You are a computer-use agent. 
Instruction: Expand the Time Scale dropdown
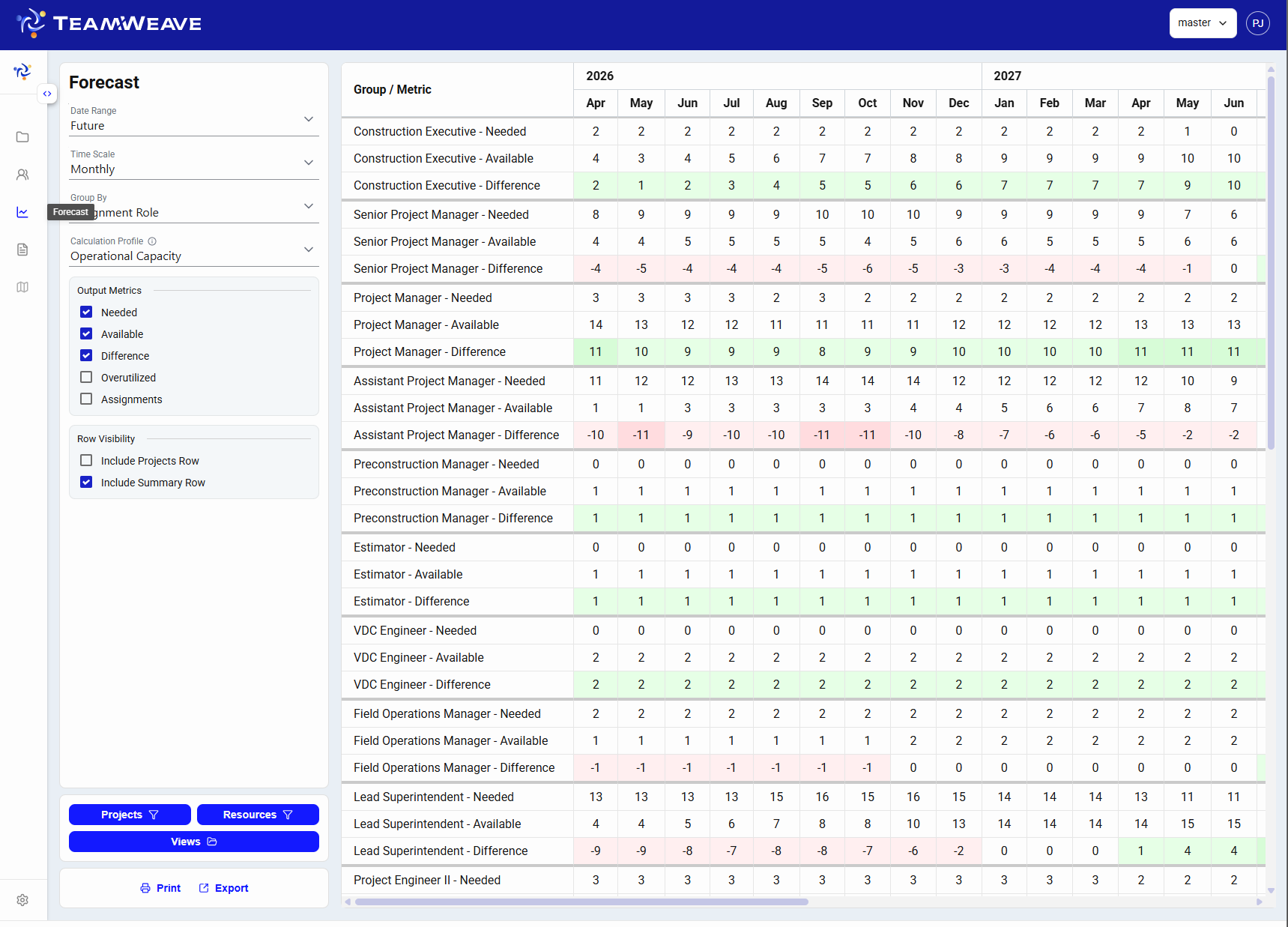[194, 163]
